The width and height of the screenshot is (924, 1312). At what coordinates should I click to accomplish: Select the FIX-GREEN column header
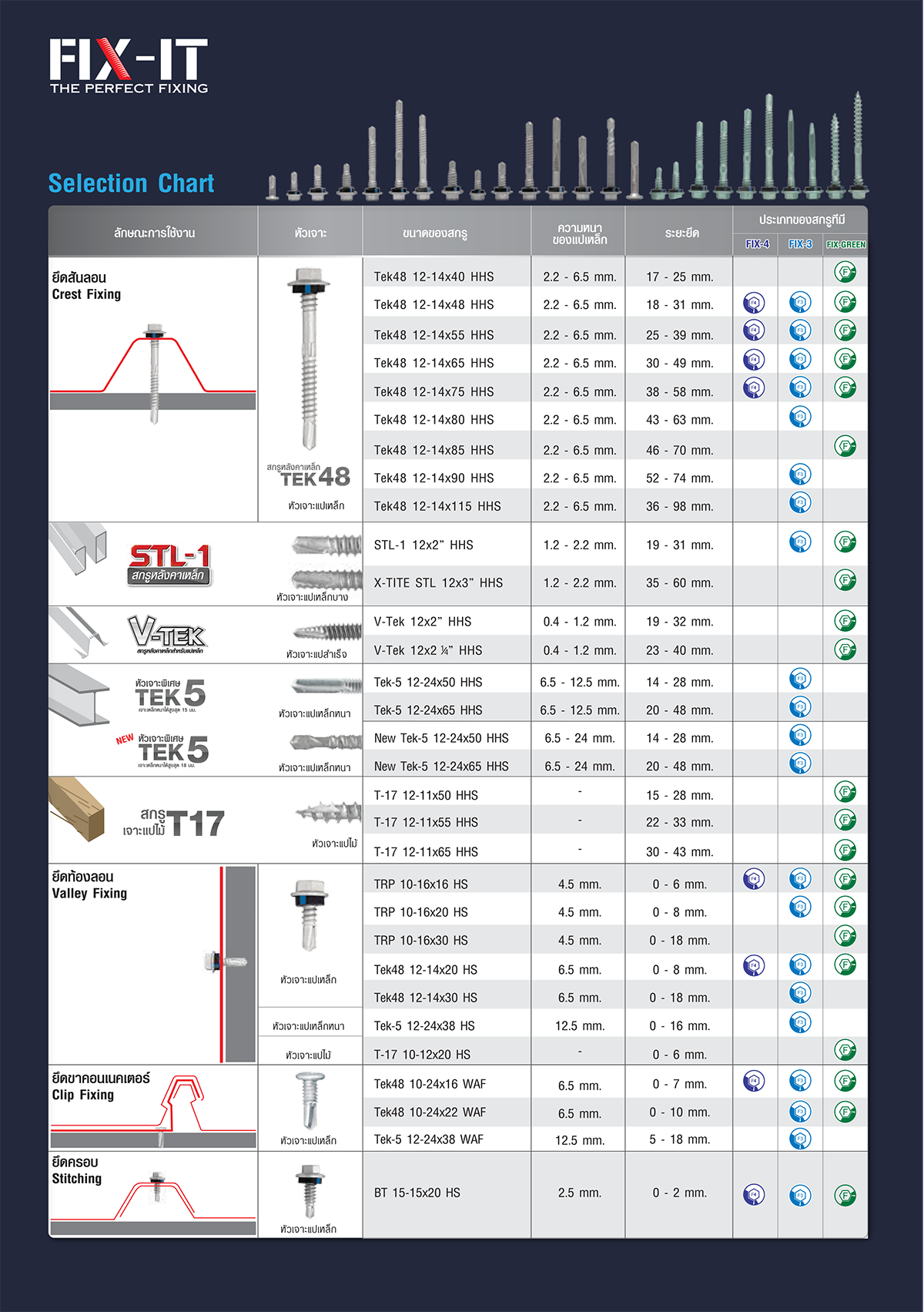click(x=845, y=245)
